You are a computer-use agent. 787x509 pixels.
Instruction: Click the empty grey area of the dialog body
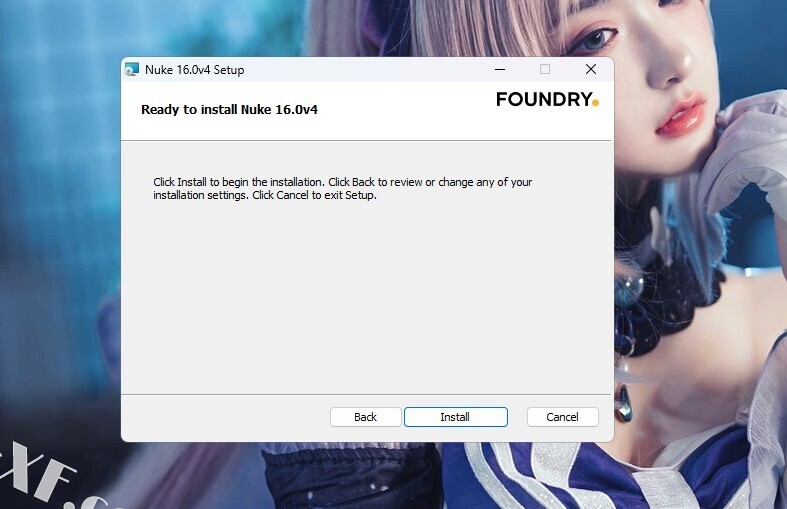tap(366, 296)
